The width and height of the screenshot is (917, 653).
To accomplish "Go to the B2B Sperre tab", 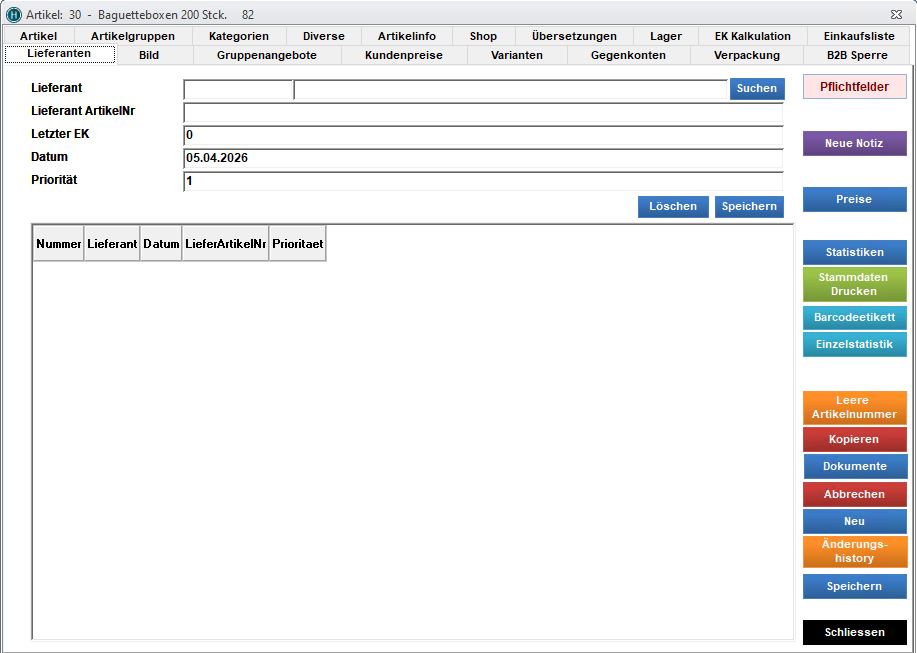I will tap(858, 55).
